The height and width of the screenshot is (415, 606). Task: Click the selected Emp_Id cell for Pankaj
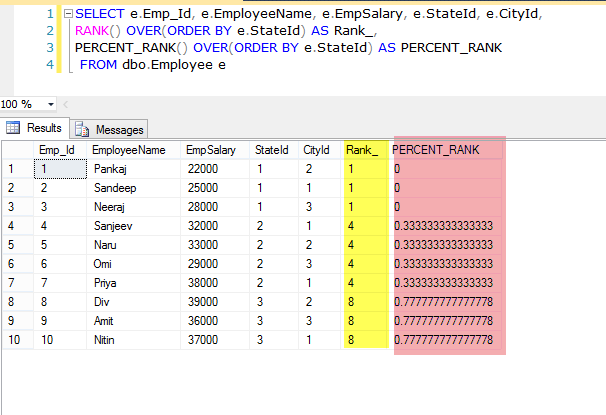60,169
